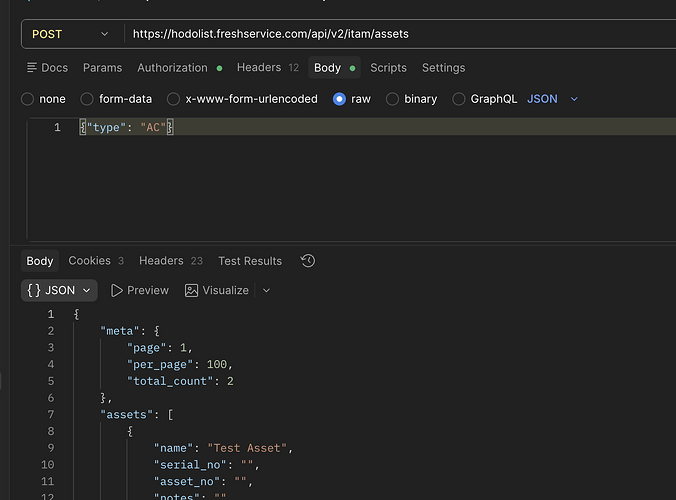Open the Scripts tab

(388, 68)
